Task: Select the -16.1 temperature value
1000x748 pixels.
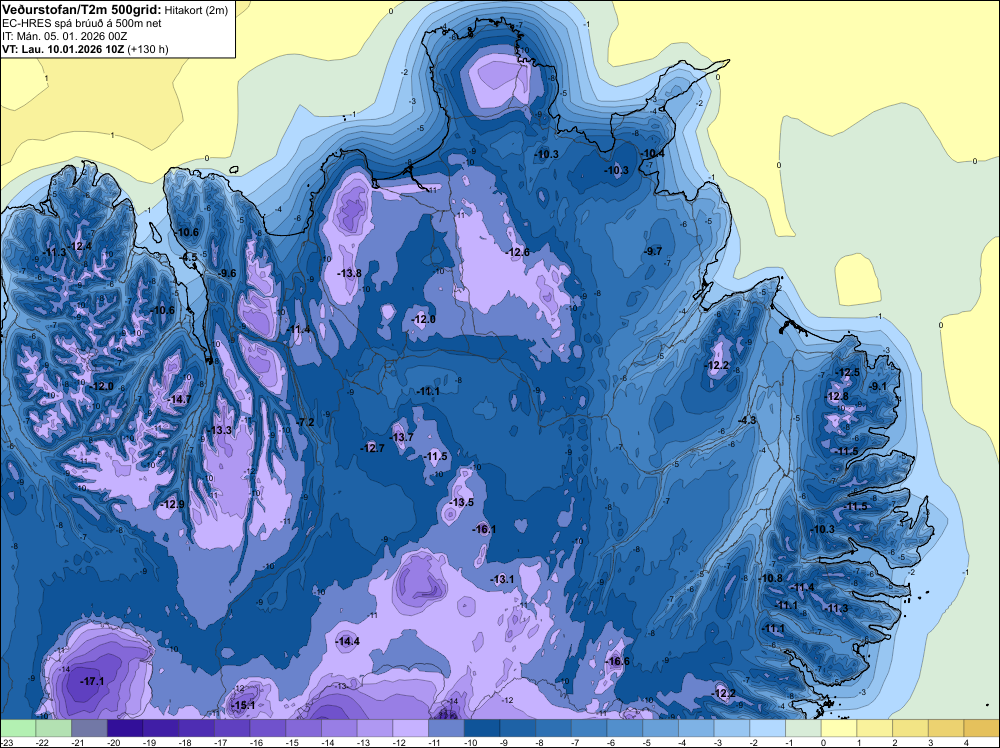Action: tap(485, 529)
